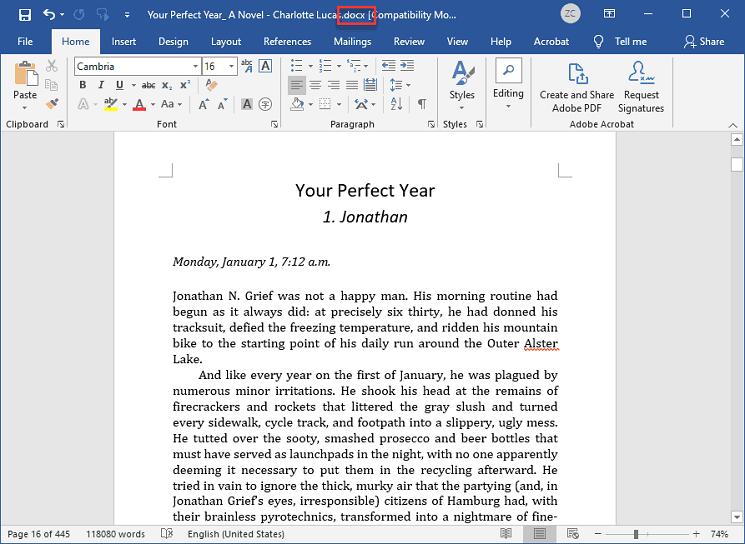Open line and paragraph spacing options

400,85
